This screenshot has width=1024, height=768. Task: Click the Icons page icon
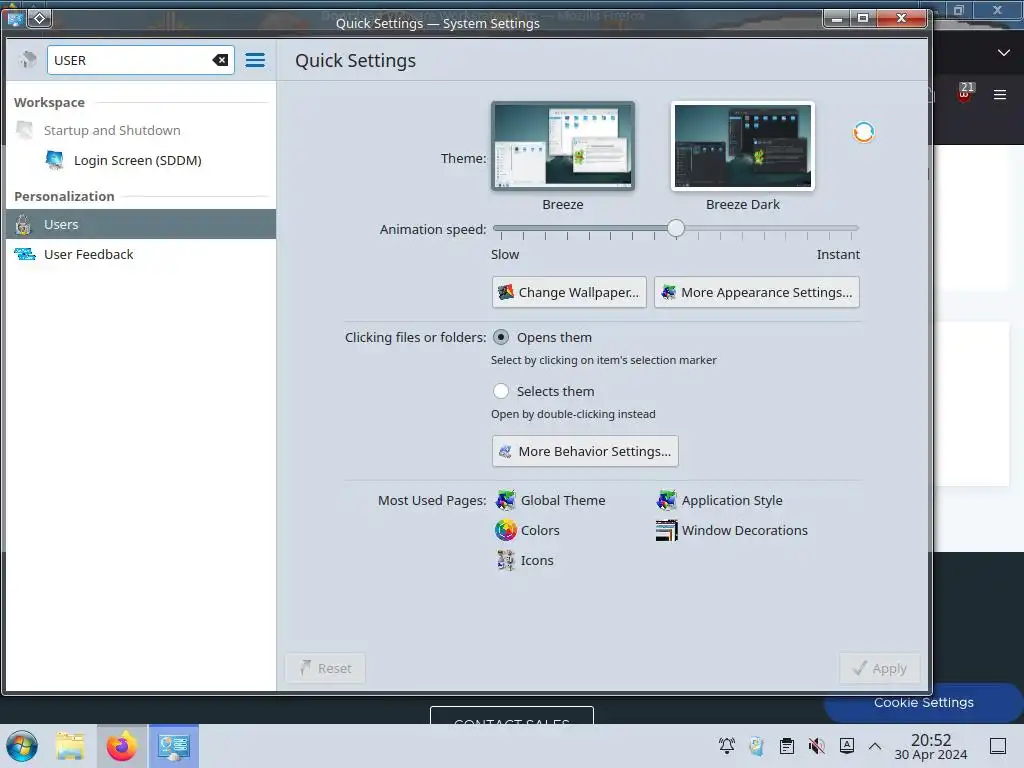505,560
